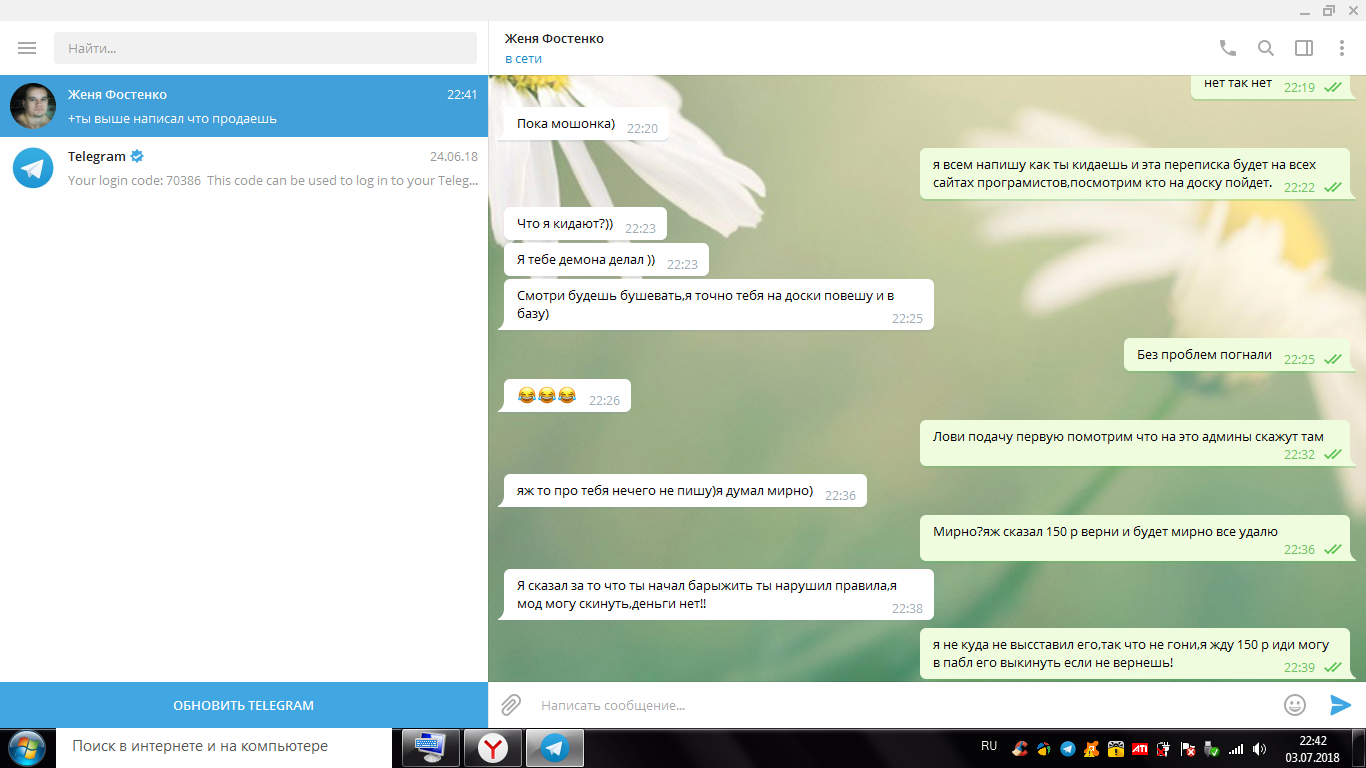The height and width of the screenshot is (768, 1366).
Task: Launch Yandex browser from the taskbar
Action: click(x=492, y=747)
